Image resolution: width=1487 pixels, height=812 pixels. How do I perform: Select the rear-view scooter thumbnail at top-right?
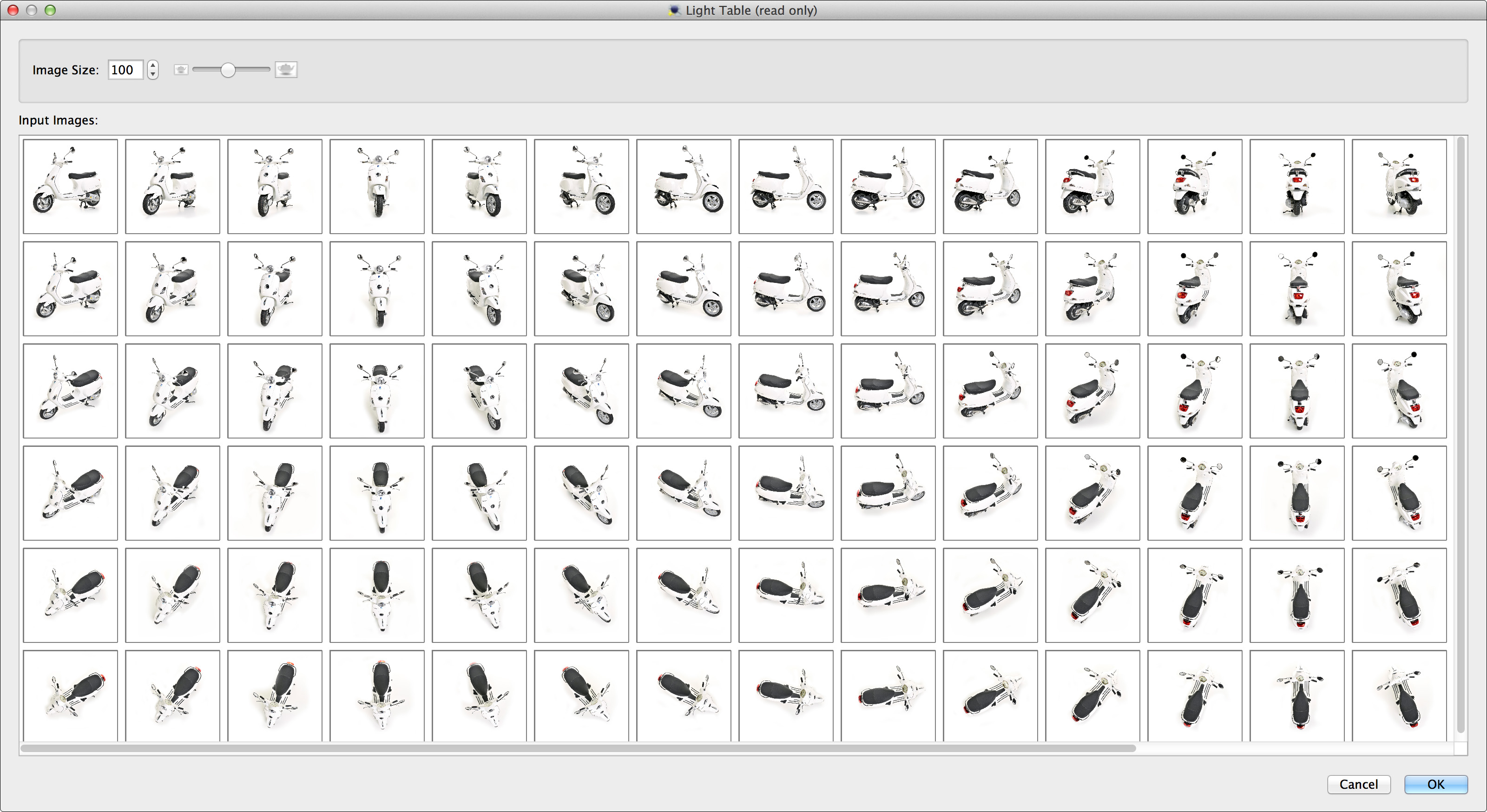click(1399, 186)
